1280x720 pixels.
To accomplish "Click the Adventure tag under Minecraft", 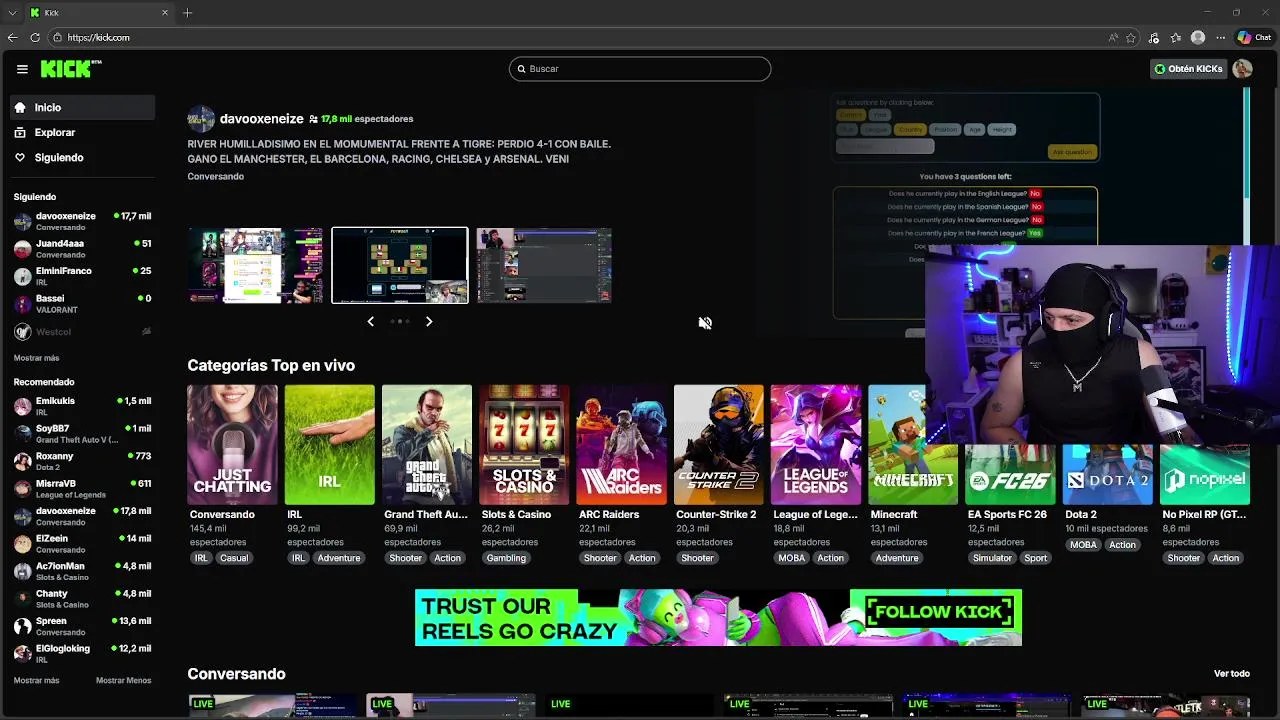I will (x=897, y=558).
